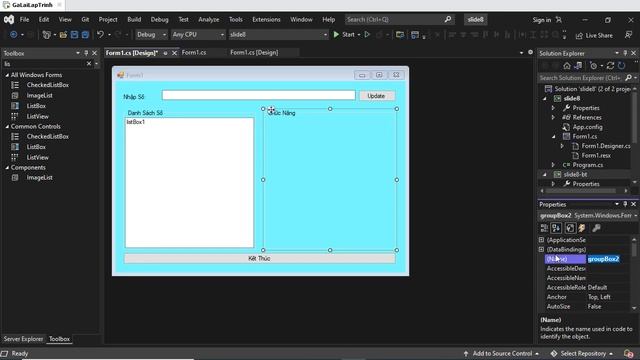Image resolution: width=640 pixels, height=360 pixels.
Task: Click the Navigate Backward circle icon
Action: click(x=13, y=35)
